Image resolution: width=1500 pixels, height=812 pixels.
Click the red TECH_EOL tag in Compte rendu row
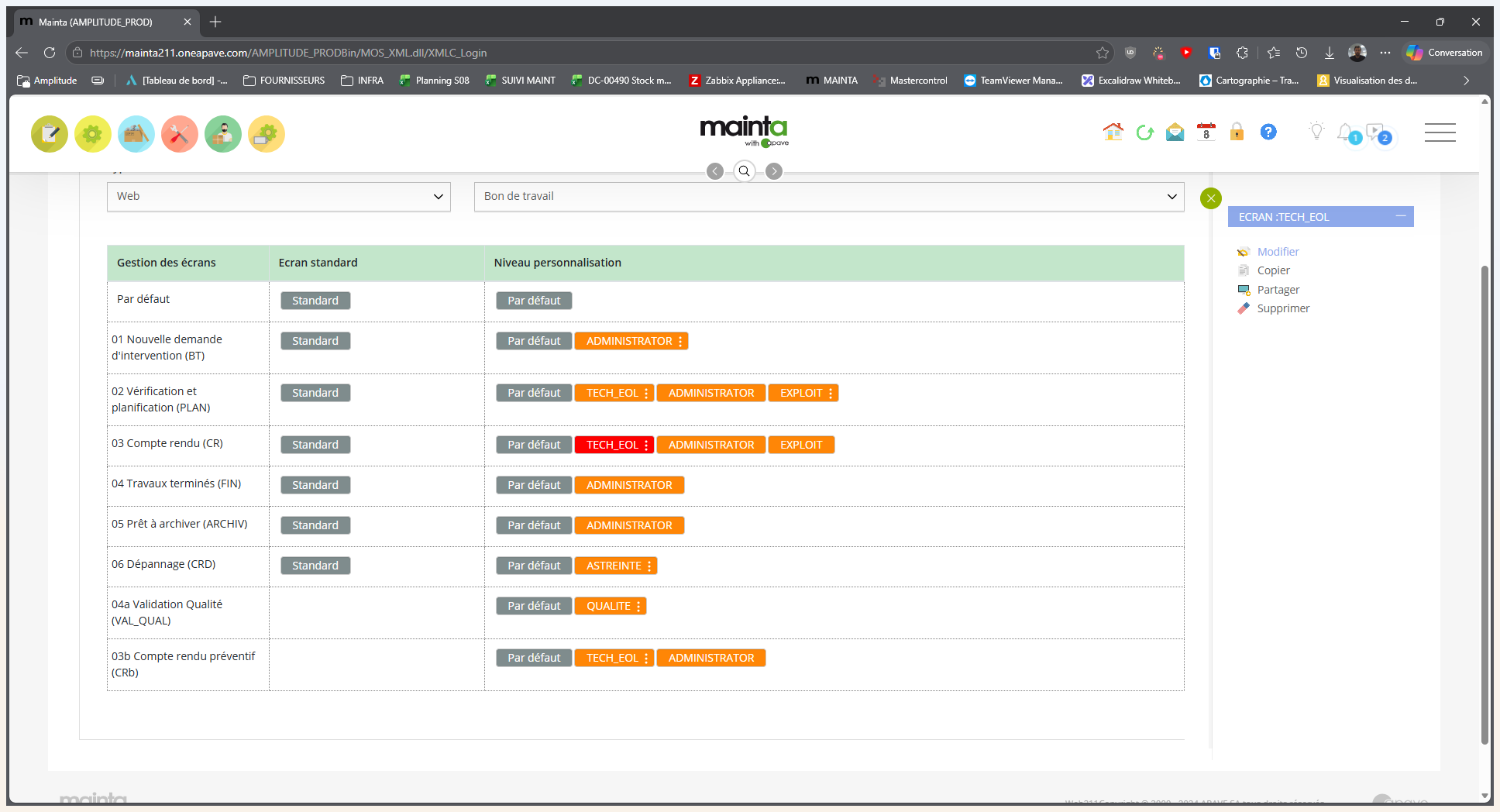(614, 445)
